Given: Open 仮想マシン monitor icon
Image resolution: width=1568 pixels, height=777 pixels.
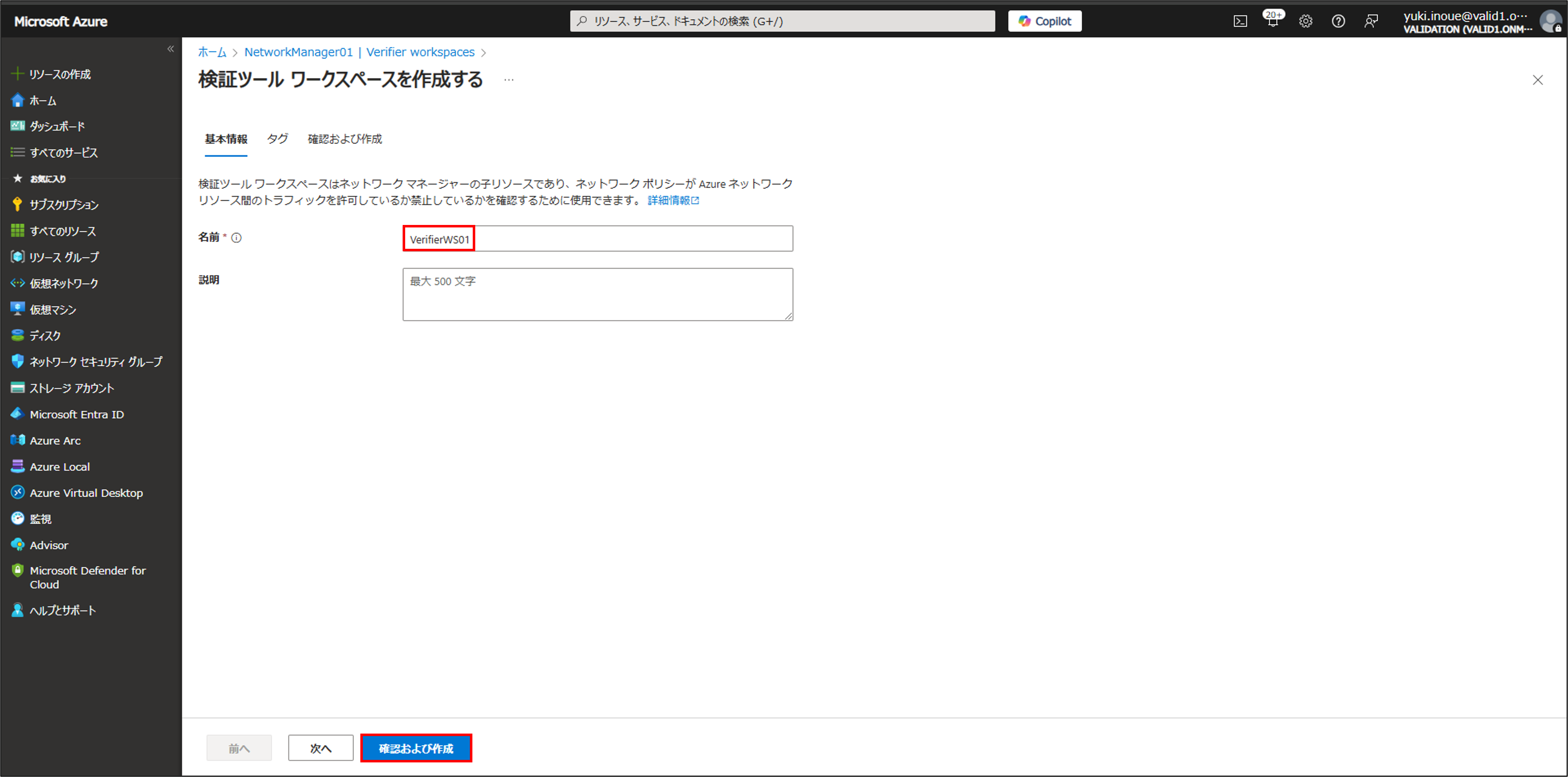Looking at the screenshot, I should point(18,309).
